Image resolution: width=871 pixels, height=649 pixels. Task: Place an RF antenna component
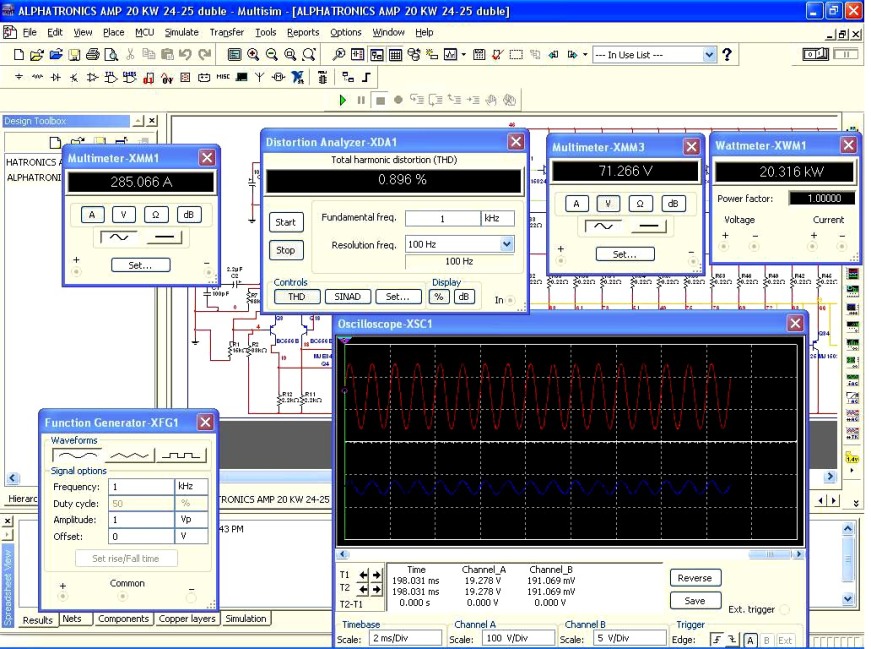[259, 77]
